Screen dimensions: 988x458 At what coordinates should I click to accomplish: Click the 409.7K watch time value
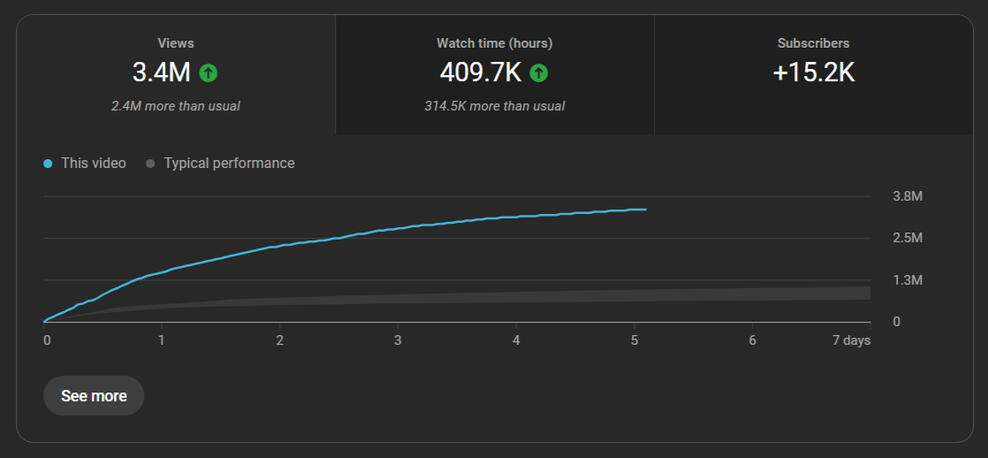tap(481, 73)
